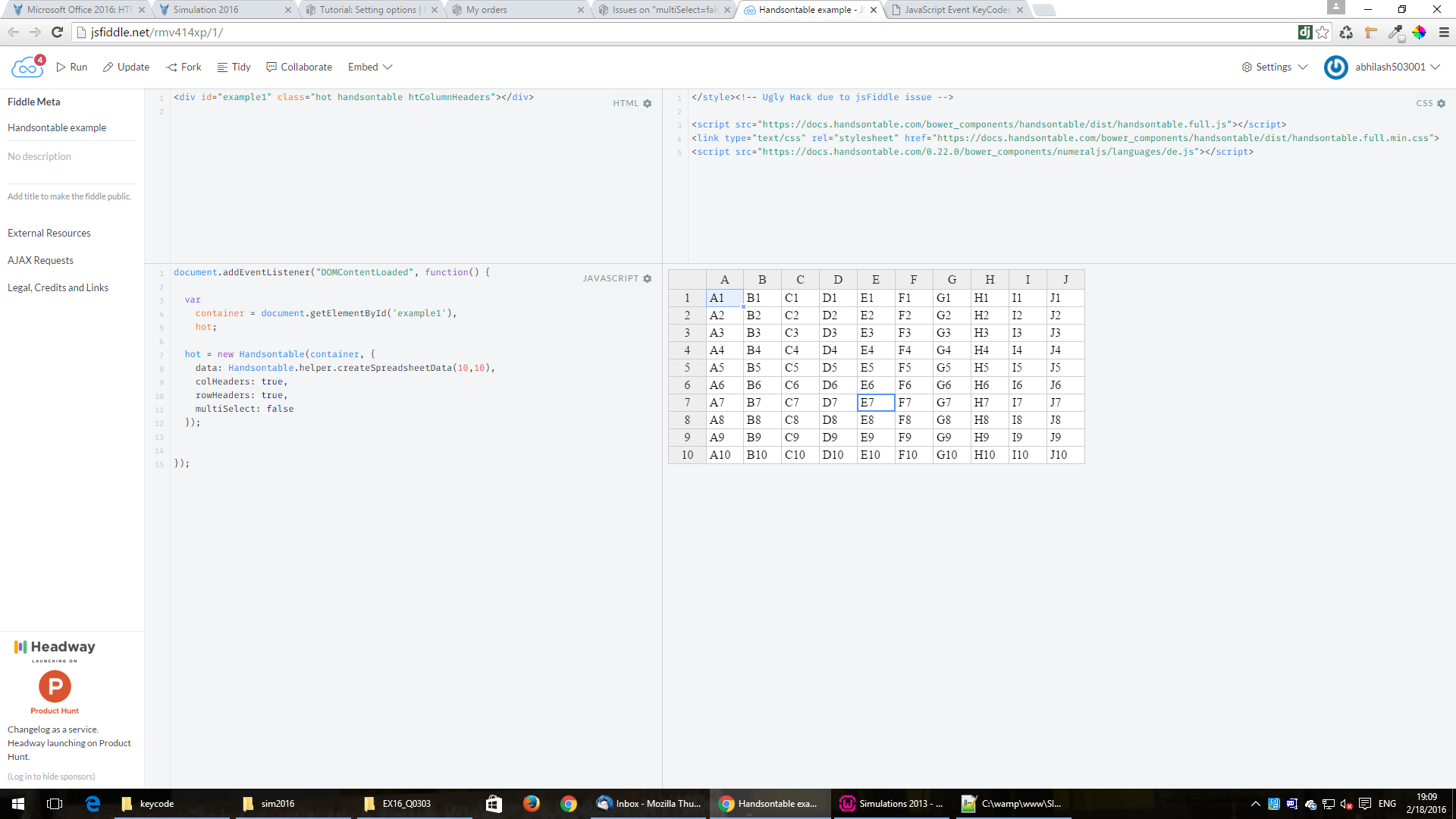
Task: Click the muted volume tray icon
Action: click(x=1346, y=804)
